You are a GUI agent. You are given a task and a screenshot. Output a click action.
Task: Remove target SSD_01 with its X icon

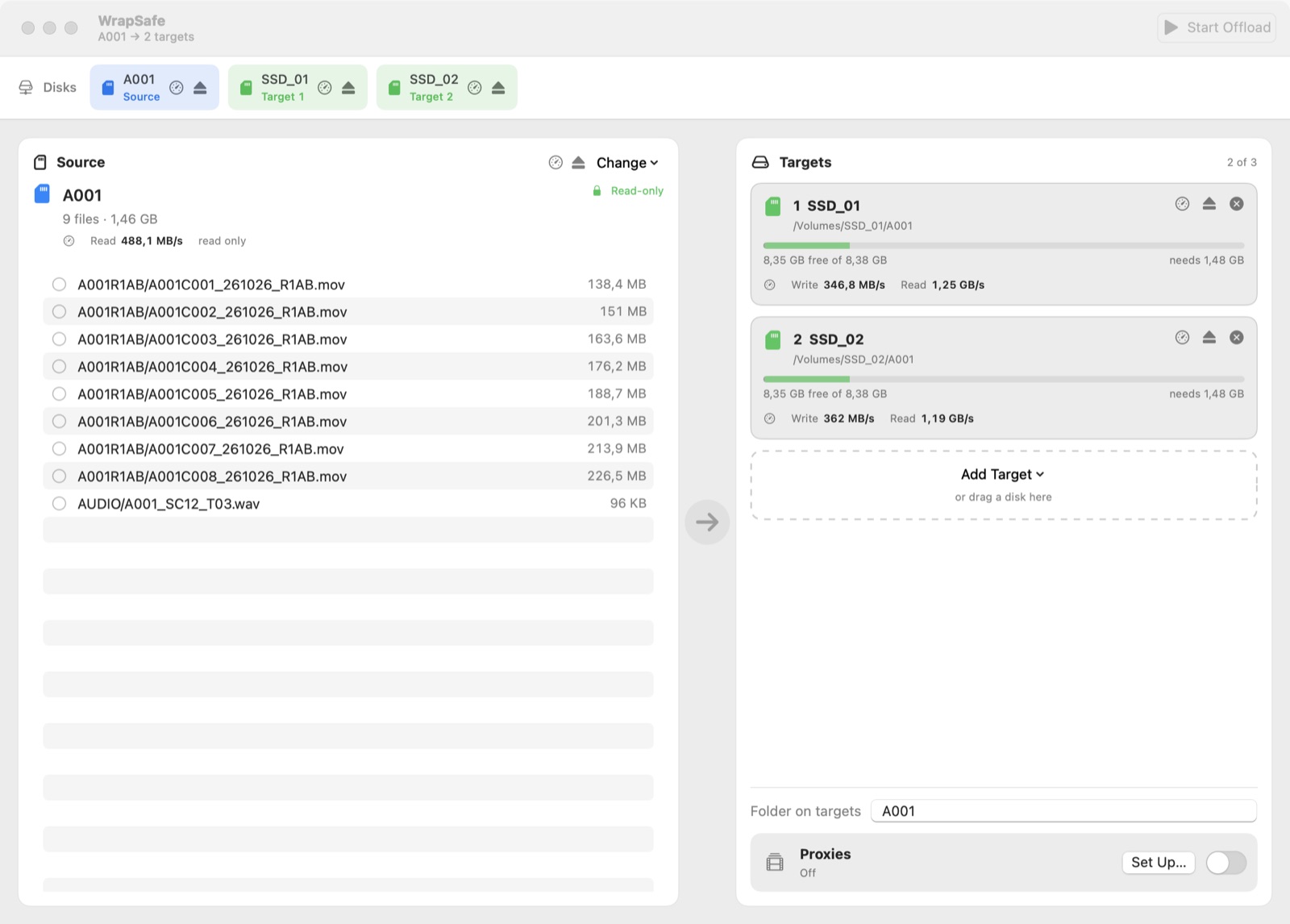coord(1237,204)
